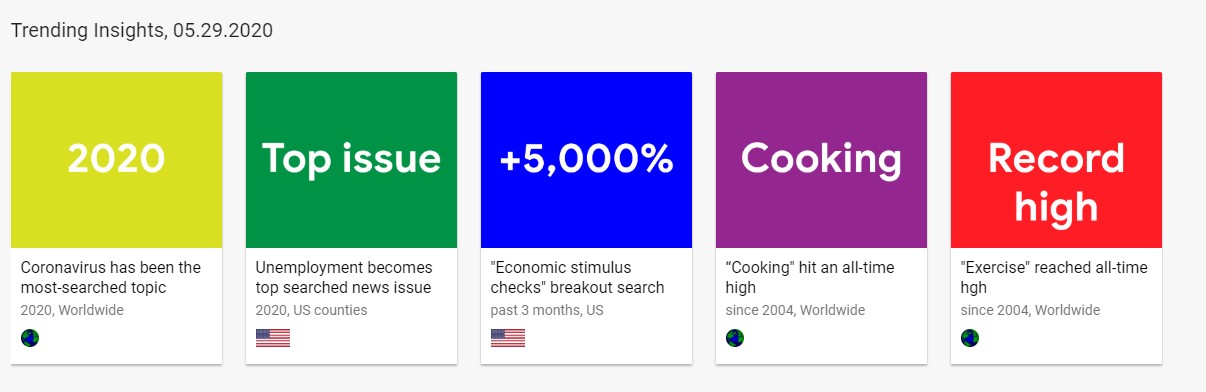Select the Coronavirus most-searched topic headline
This screenshot has width=1206, height=392.
pos(111,278)
